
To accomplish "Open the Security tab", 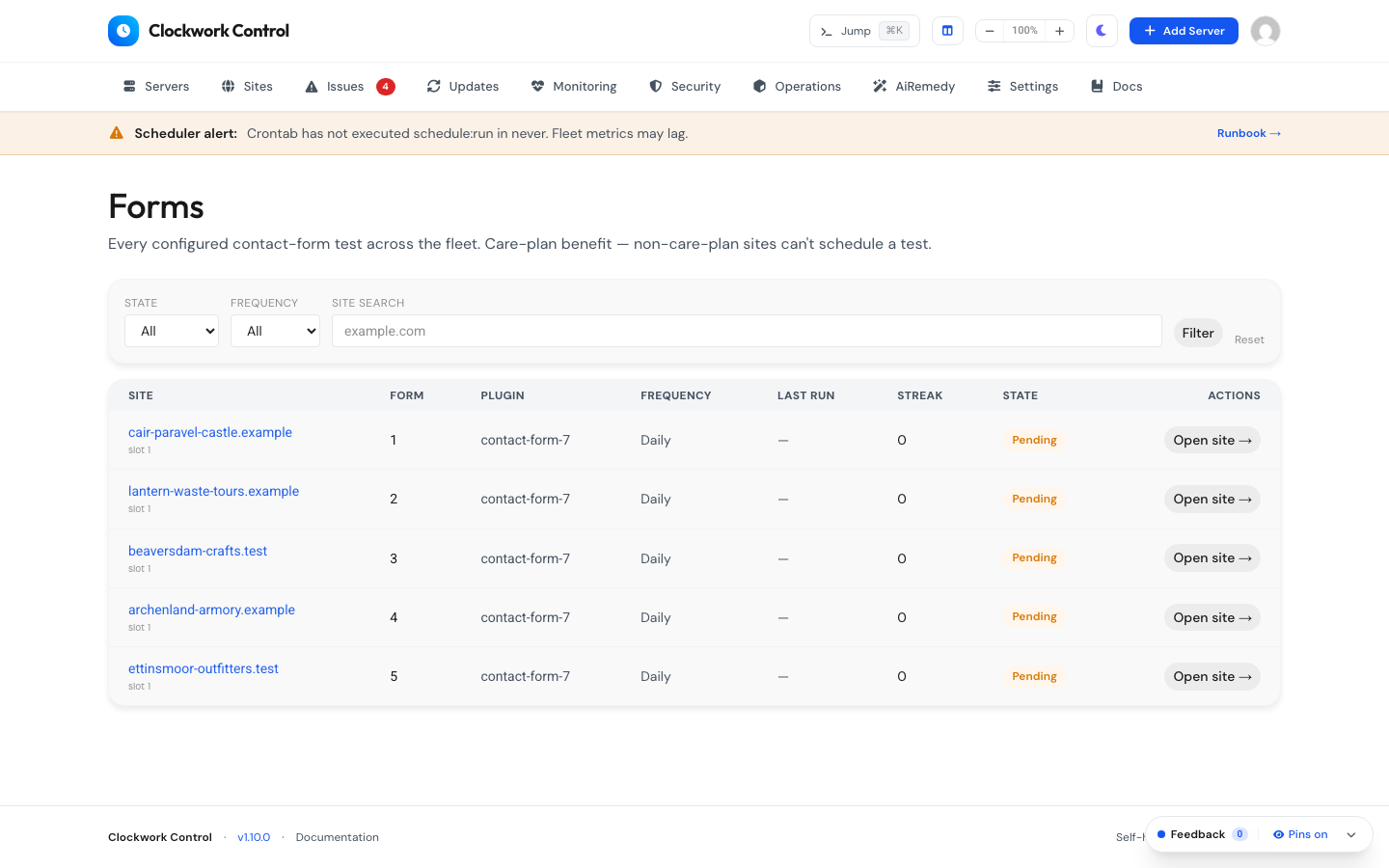I will pos(685,87).
